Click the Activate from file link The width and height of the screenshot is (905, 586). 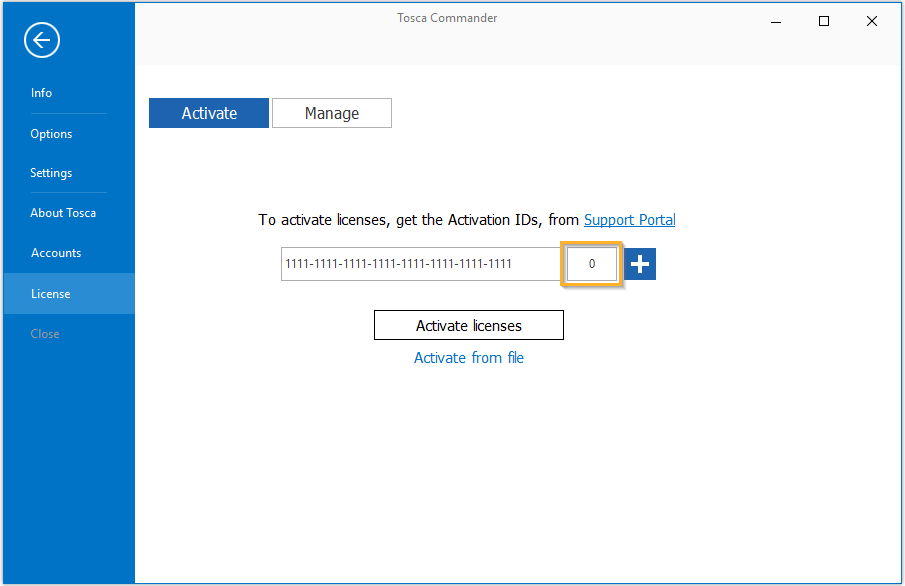[x=469, y=358]
